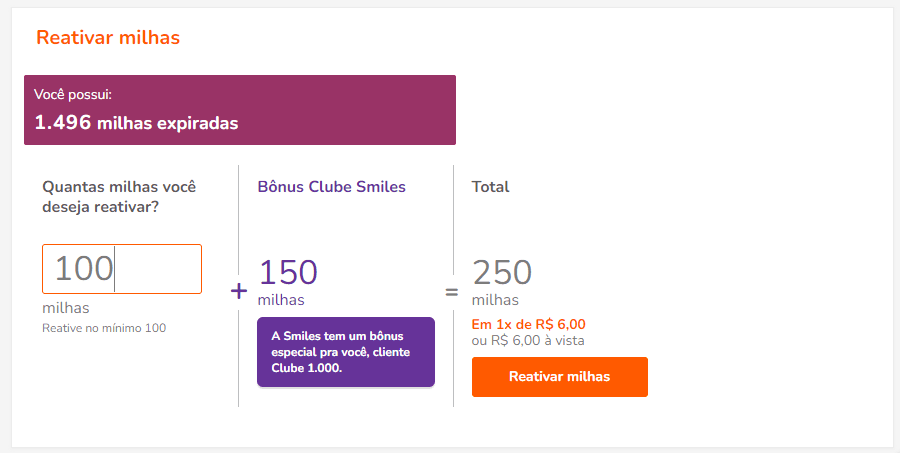Click the Quantas milhas você deseja reativar label

click(x=119, y=196)
